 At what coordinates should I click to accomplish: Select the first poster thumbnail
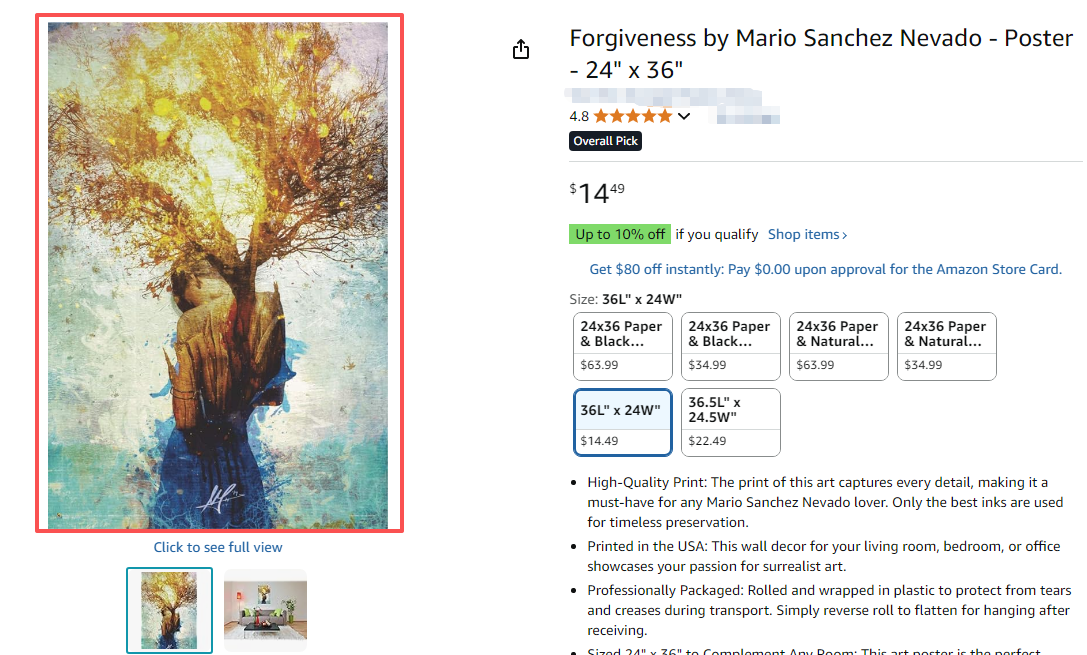[x=169, y=610]
